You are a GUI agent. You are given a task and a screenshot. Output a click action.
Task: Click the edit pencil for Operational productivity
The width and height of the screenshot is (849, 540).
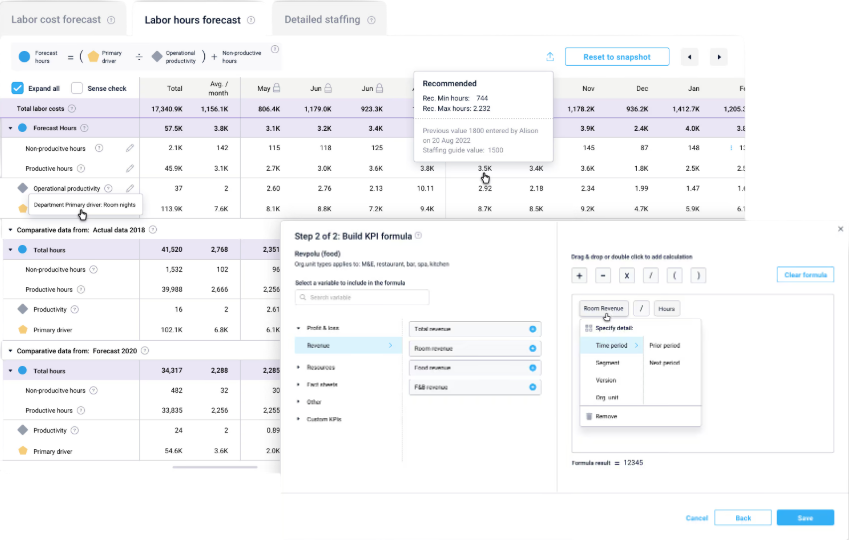coord(130,188)
